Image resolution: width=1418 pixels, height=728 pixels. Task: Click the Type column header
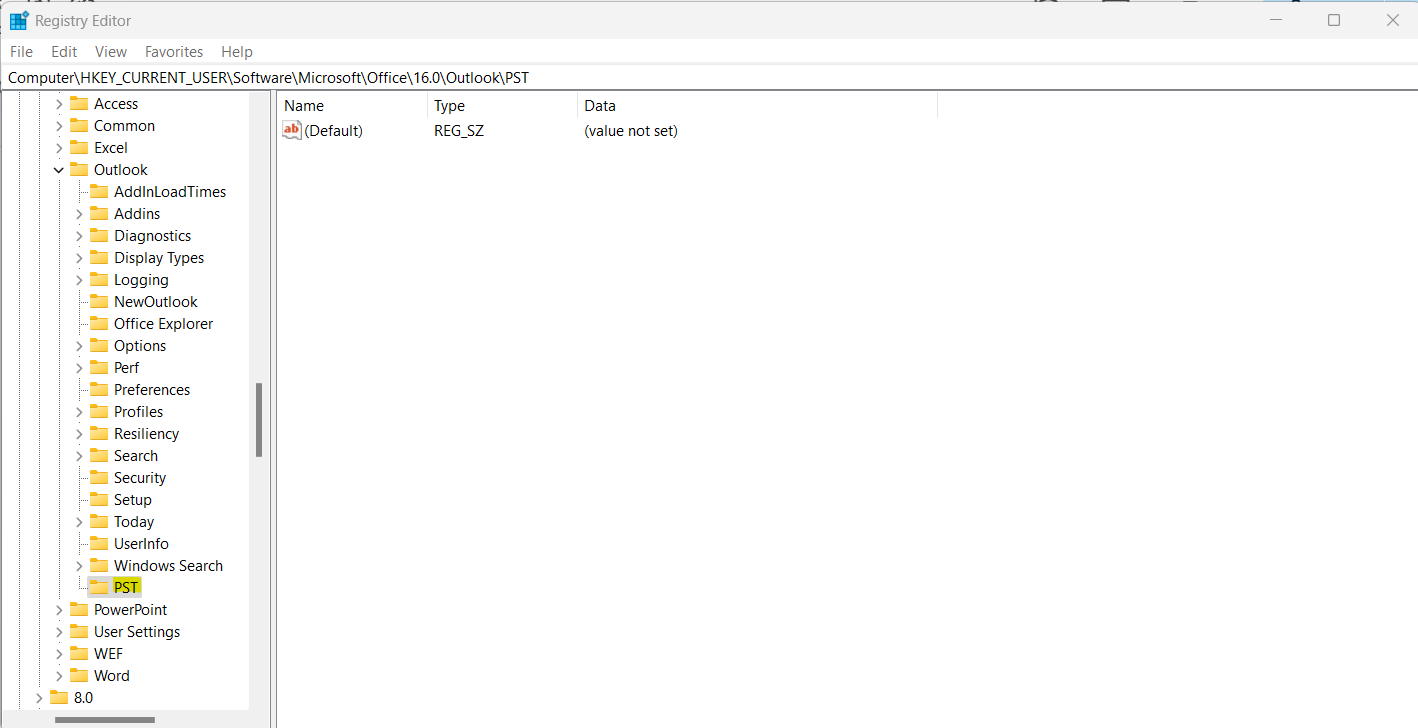tap(502, 105)
